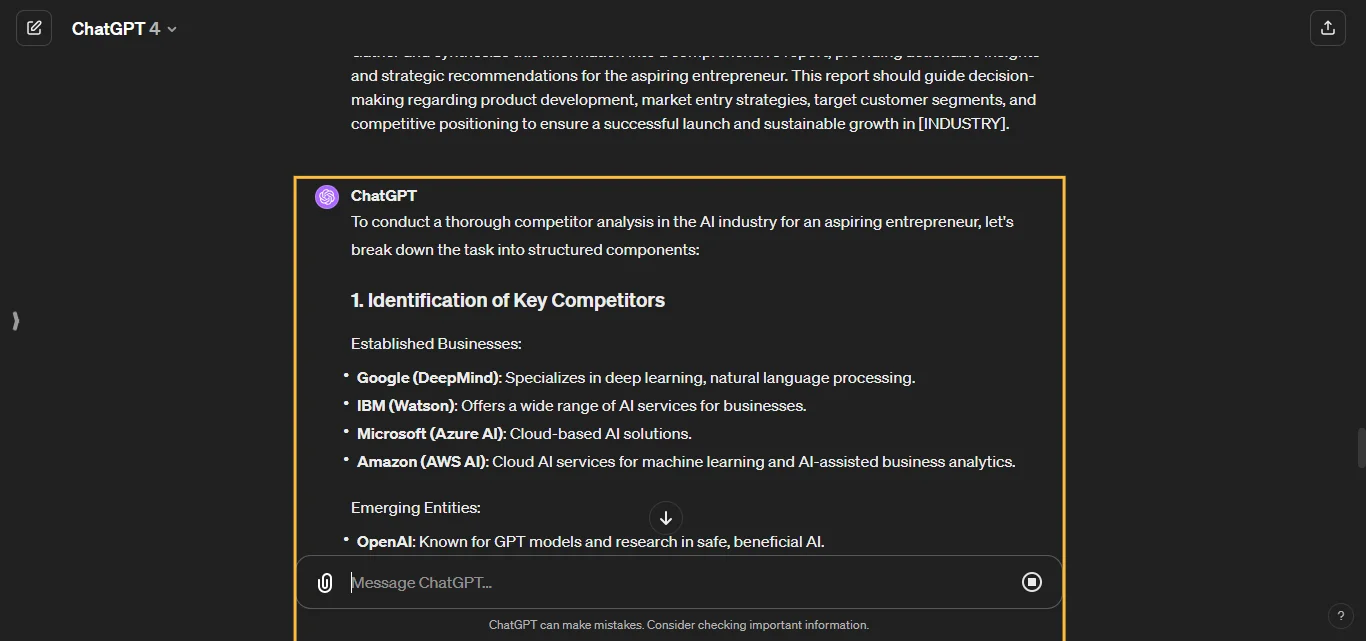Start a new chat with the compose icon
Viewport: 1366px width, 641px height.
coord(34,27)
